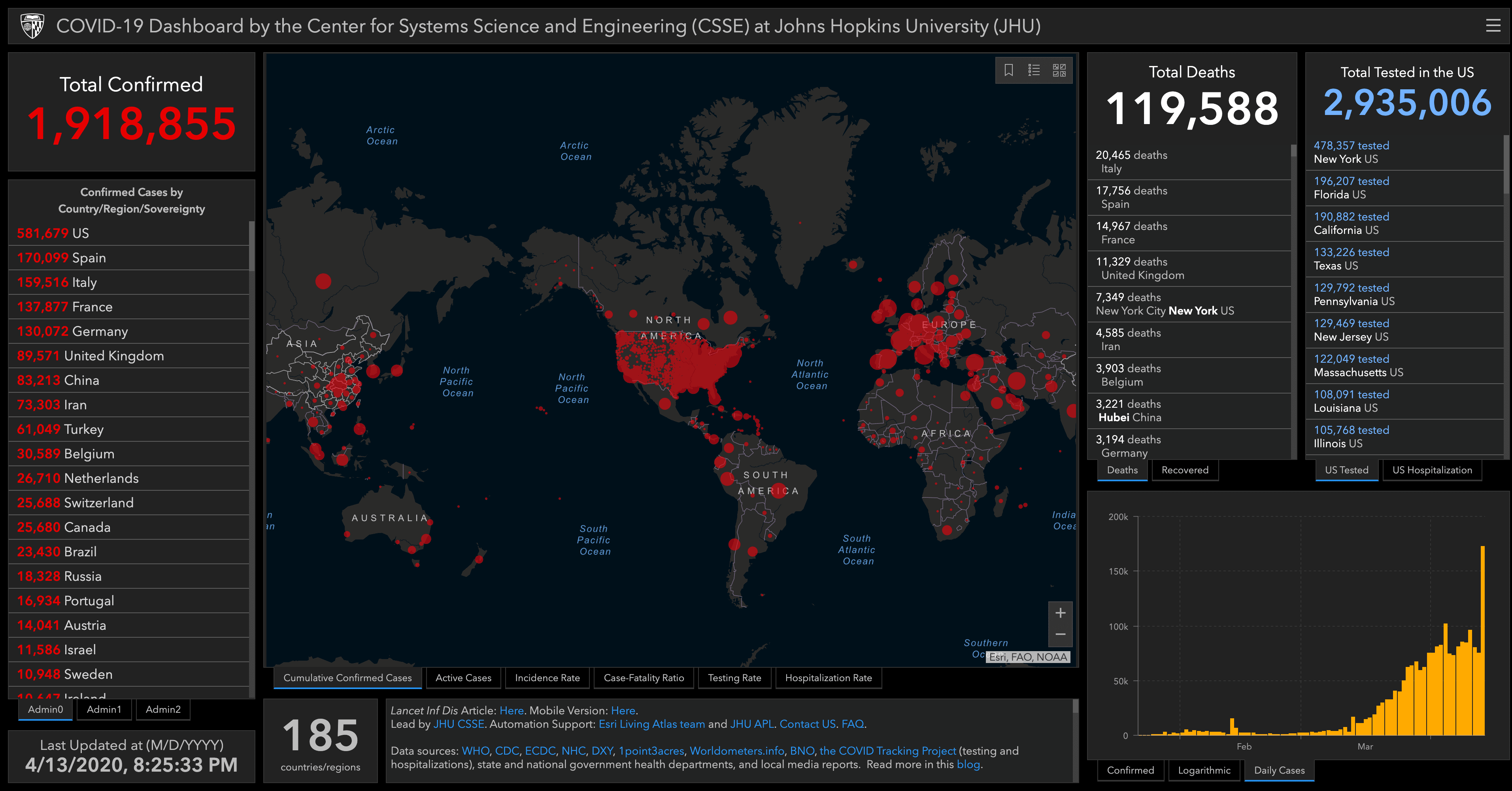The width and height of the screenshot is (1512, 791).
Task: Open the blog link
Action: pyautogui.click(x=968, y=765)
